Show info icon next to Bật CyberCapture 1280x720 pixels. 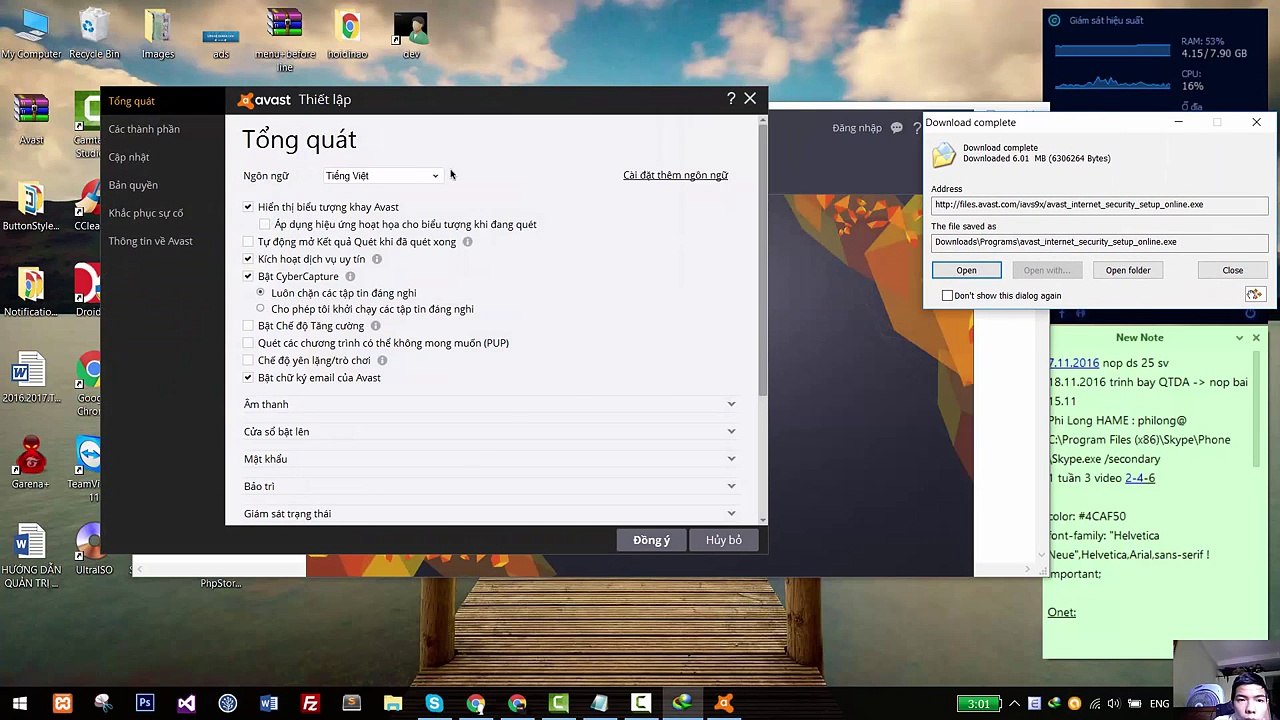(x=350, y=276)
